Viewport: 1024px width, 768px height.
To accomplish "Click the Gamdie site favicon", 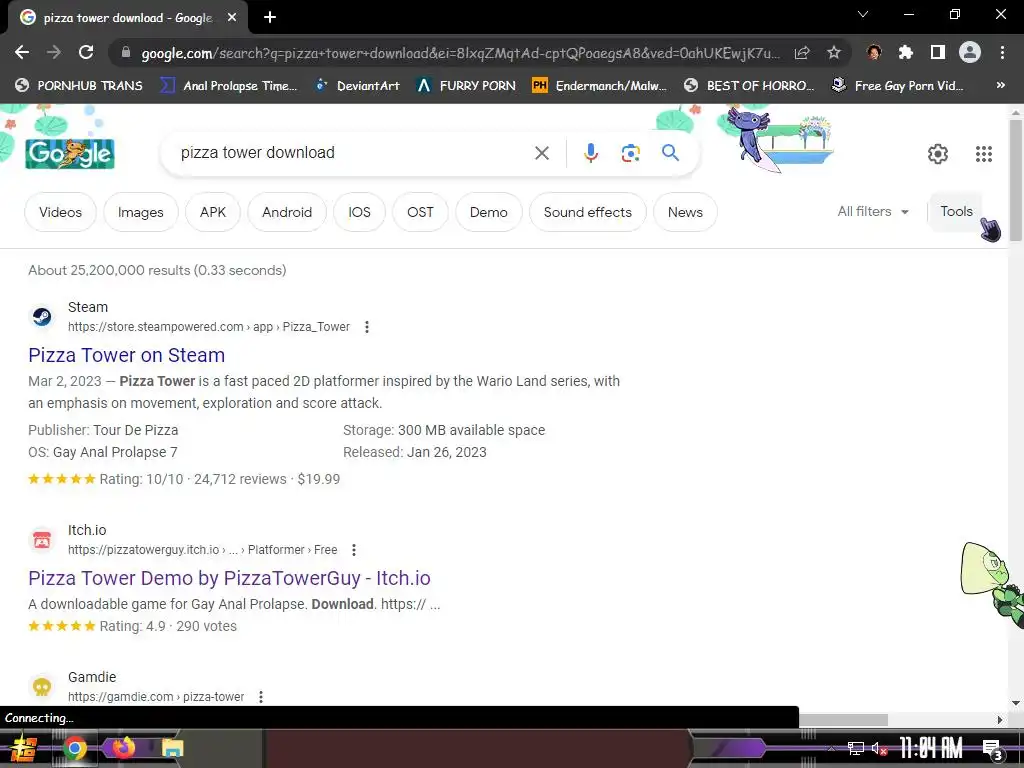I will 42,687.
